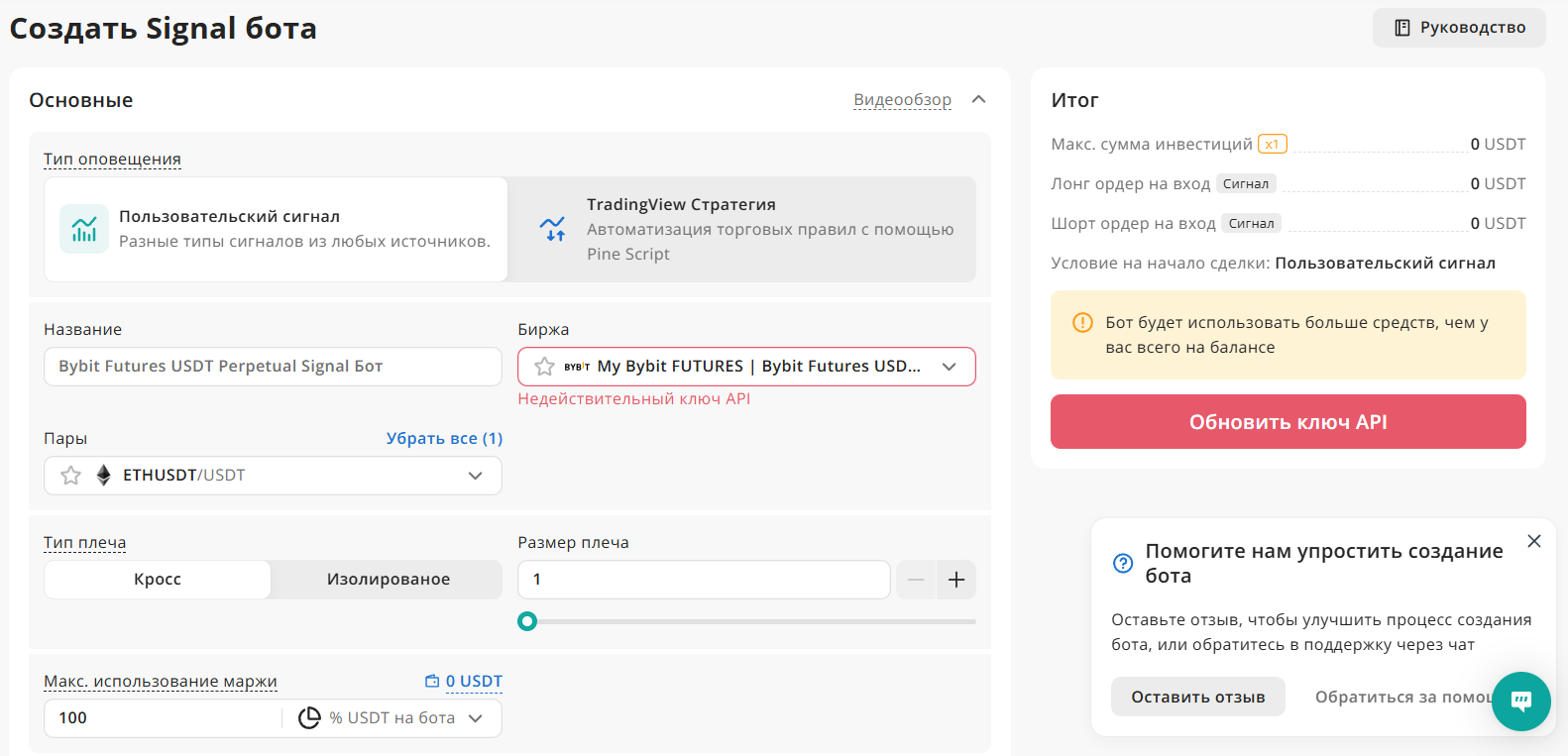Click the star icon in the exchange field
The image size is (1568, 756).
pyautogui.click(x=544, y=367)
